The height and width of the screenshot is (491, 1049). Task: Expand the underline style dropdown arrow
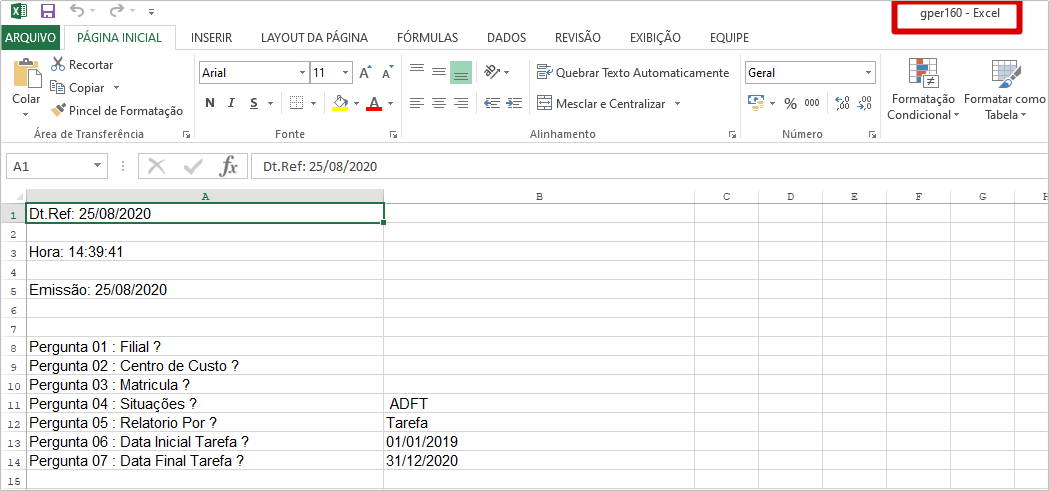coord(270,104)
